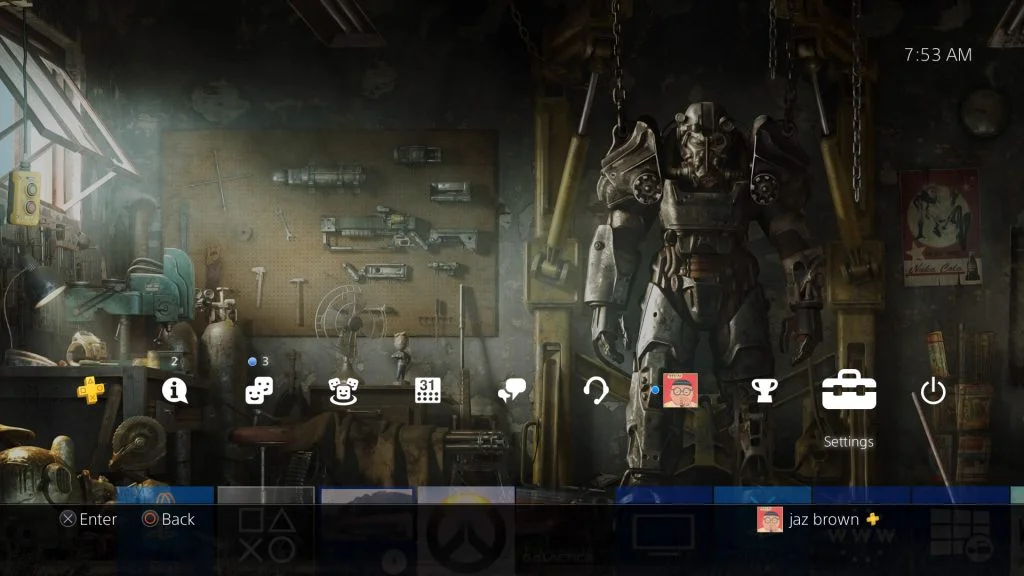Open the Power options icon
Viewport: 1024px width, 576px height.
[x=933, y=391]
